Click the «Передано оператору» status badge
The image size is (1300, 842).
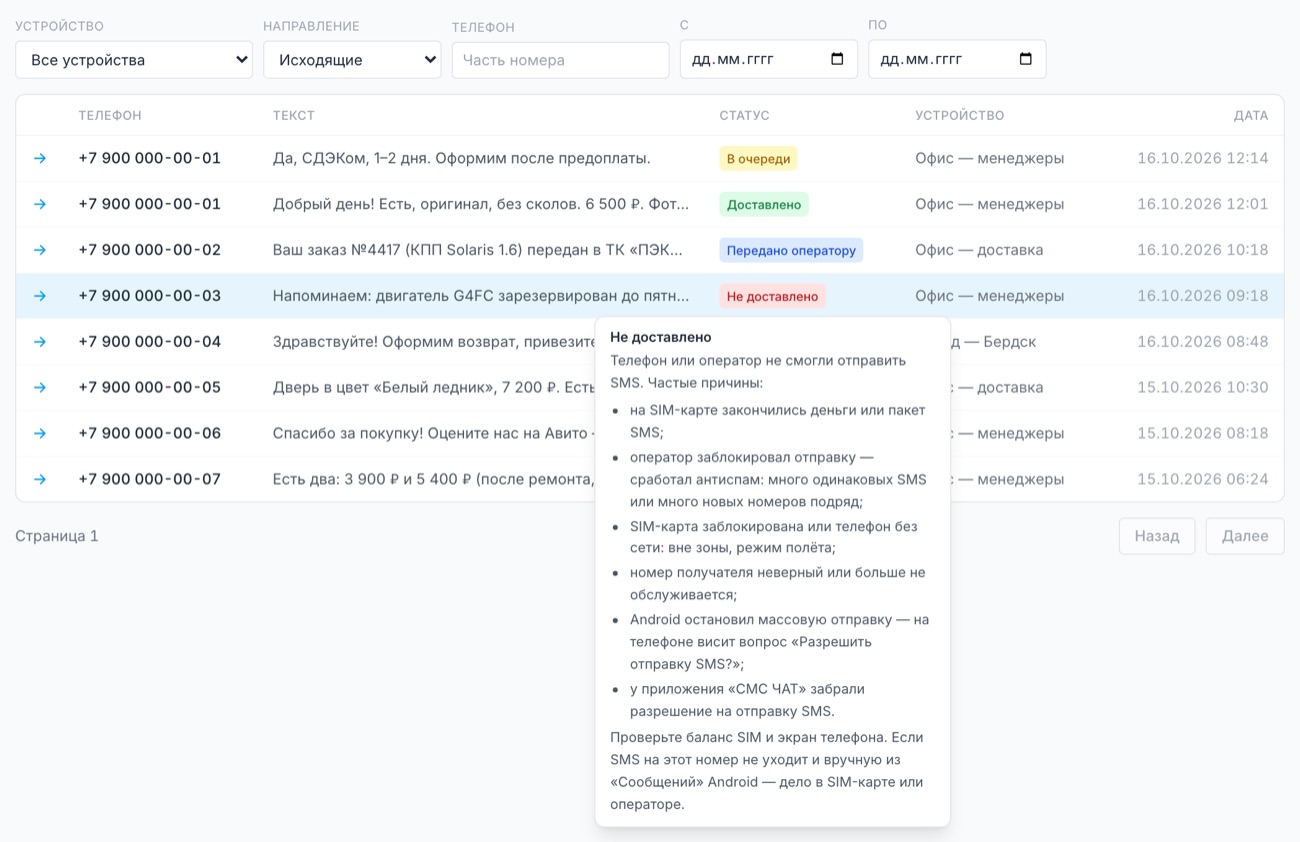[791, 251]
